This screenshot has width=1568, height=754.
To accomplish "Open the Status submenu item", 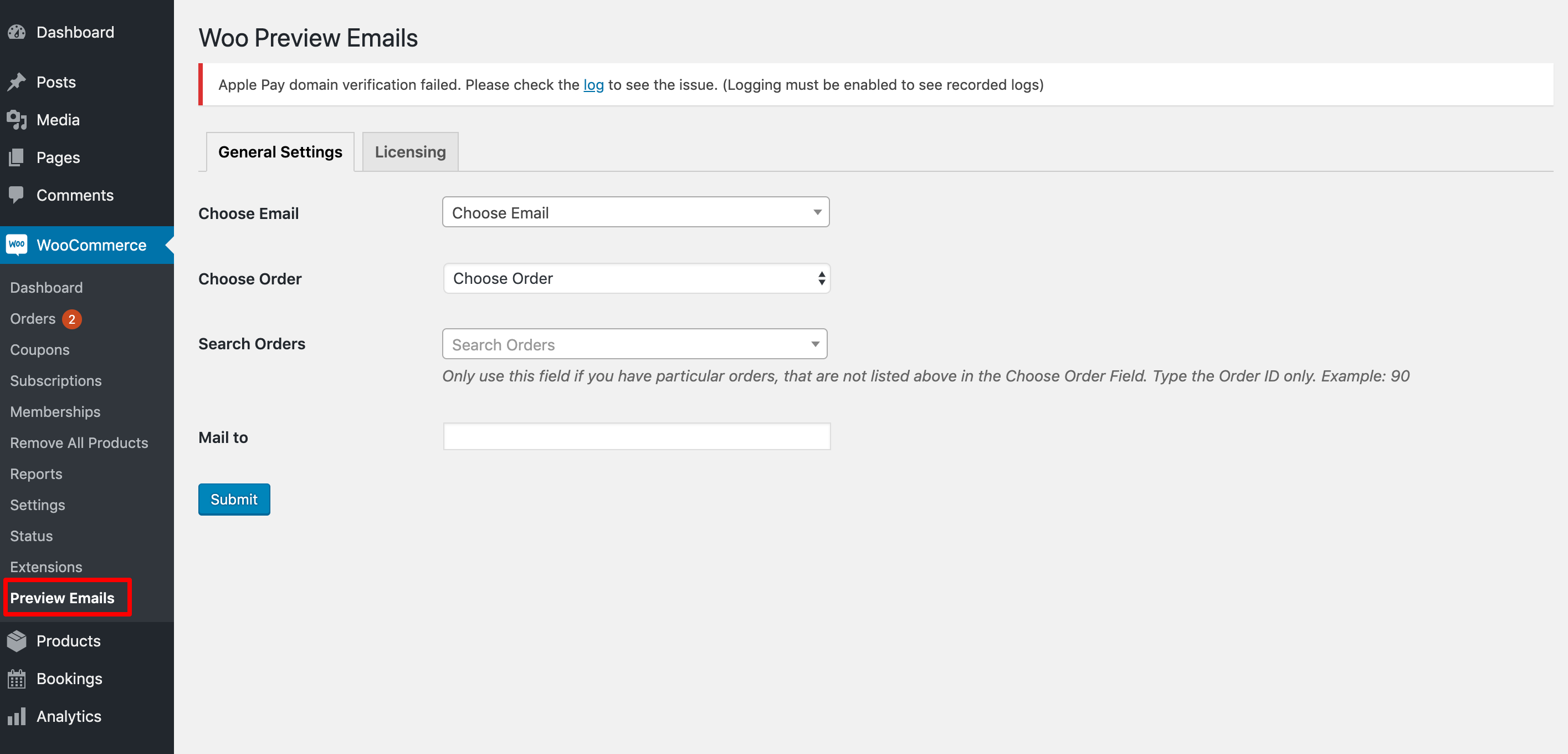I will click(31, 536).
